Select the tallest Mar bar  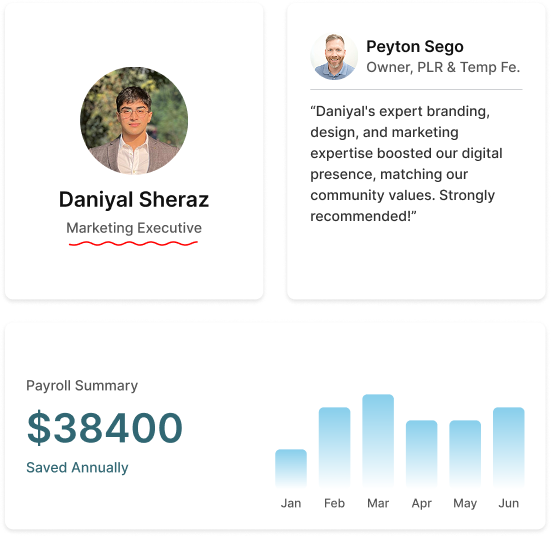tap(378, 441)
